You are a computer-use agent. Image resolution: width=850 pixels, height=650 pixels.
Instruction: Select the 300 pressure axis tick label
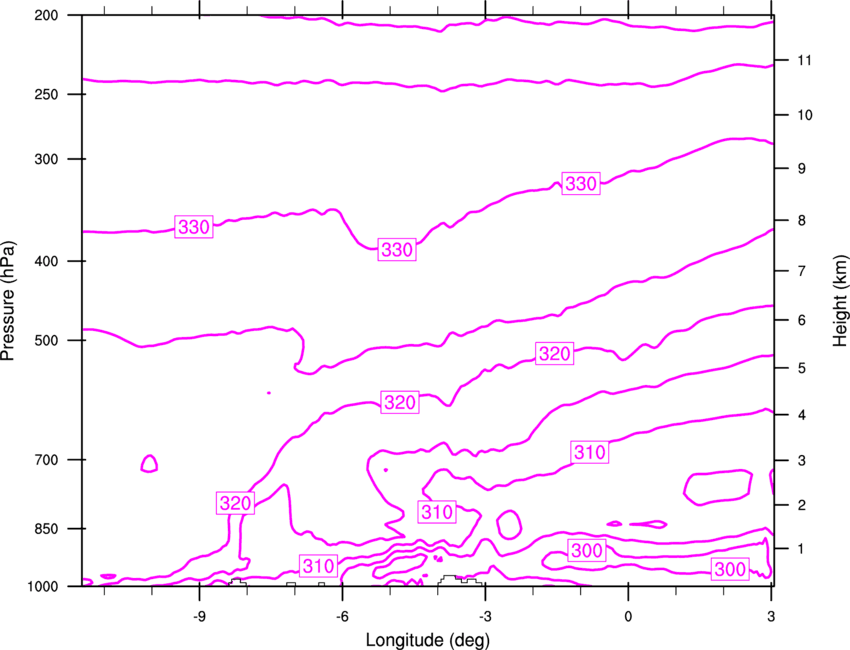tap(46, 159)
